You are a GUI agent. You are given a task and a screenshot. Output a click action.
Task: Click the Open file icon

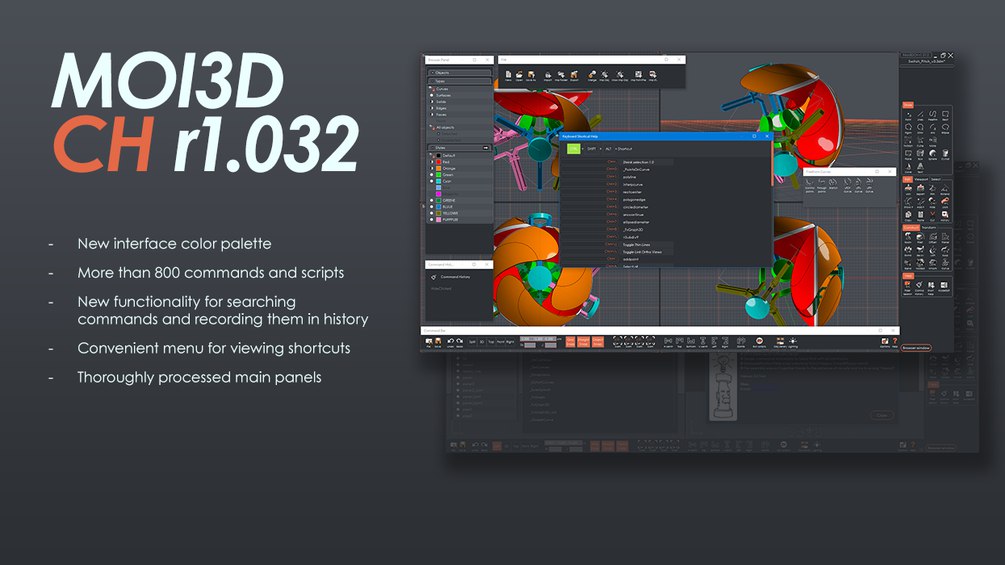tap(519, 76)
